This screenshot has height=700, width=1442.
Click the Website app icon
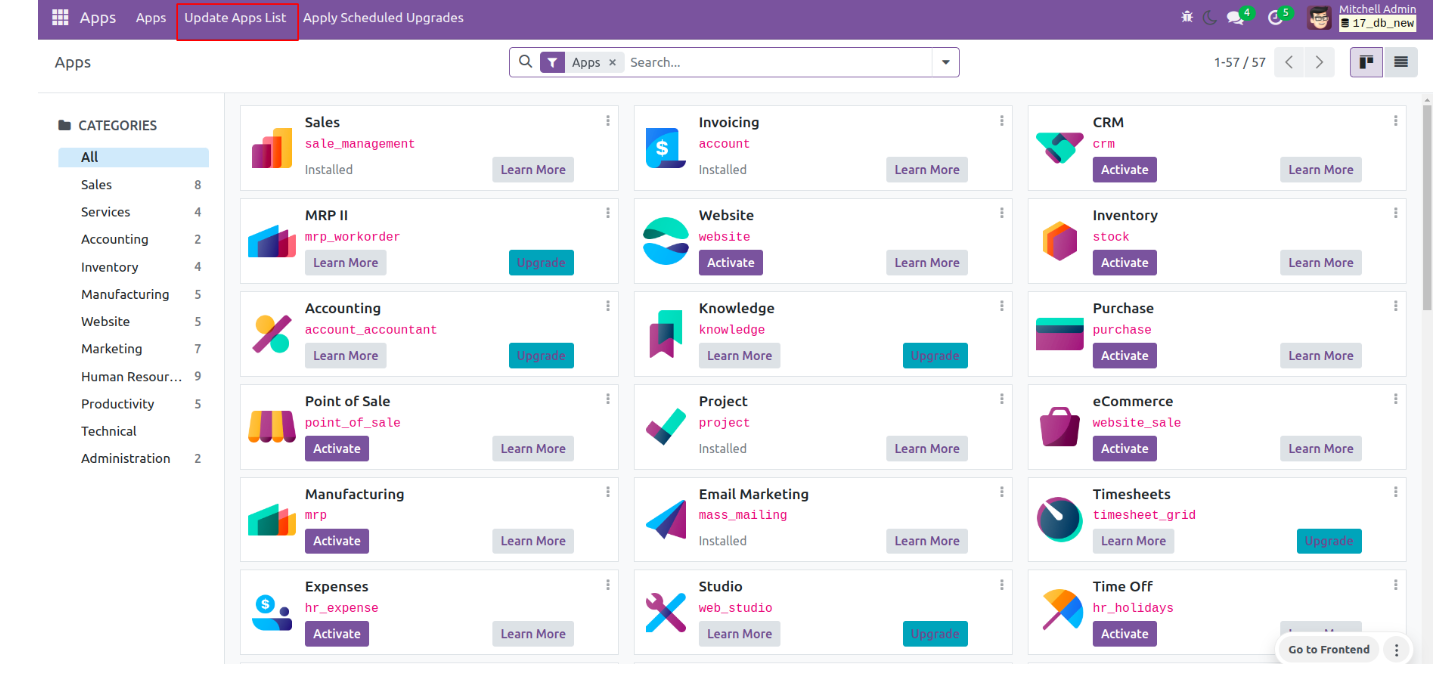click(666, 241)
